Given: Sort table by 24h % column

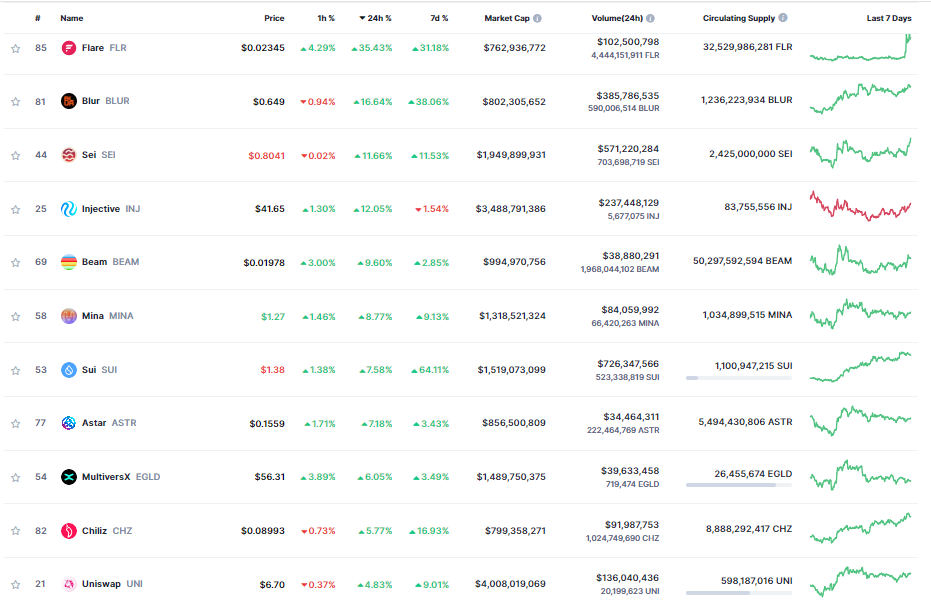Looking at the screenshot, I should pyautogui.click(x=375, y=18).
